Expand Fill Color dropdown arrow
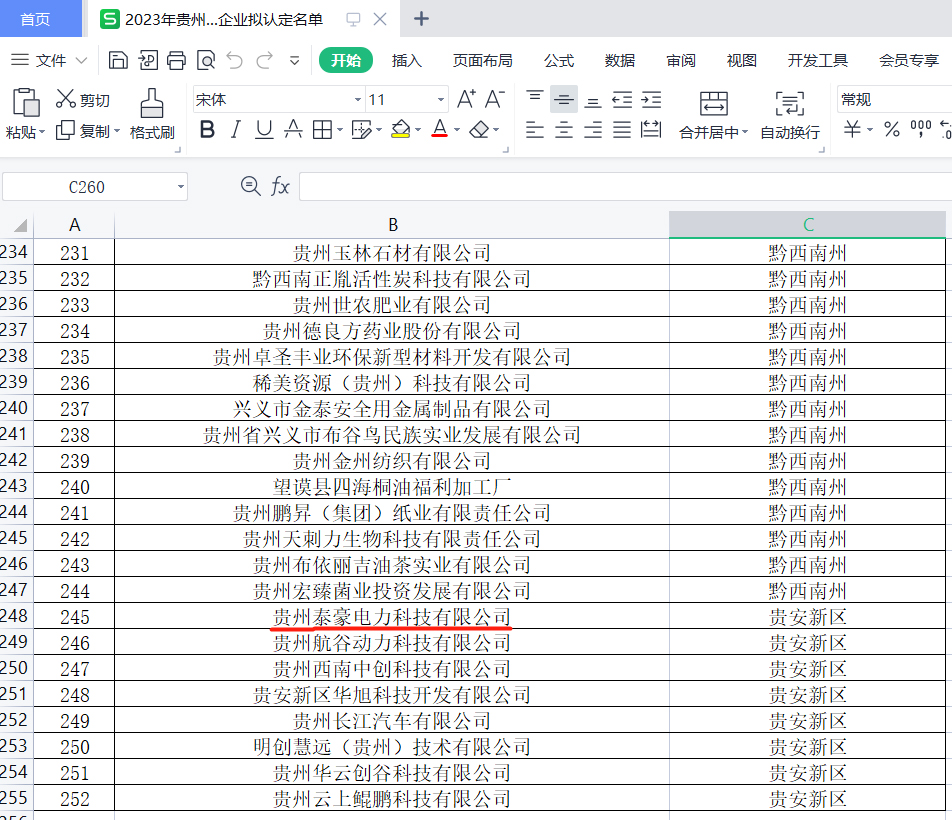952x820 pixels. coord(418,130)
